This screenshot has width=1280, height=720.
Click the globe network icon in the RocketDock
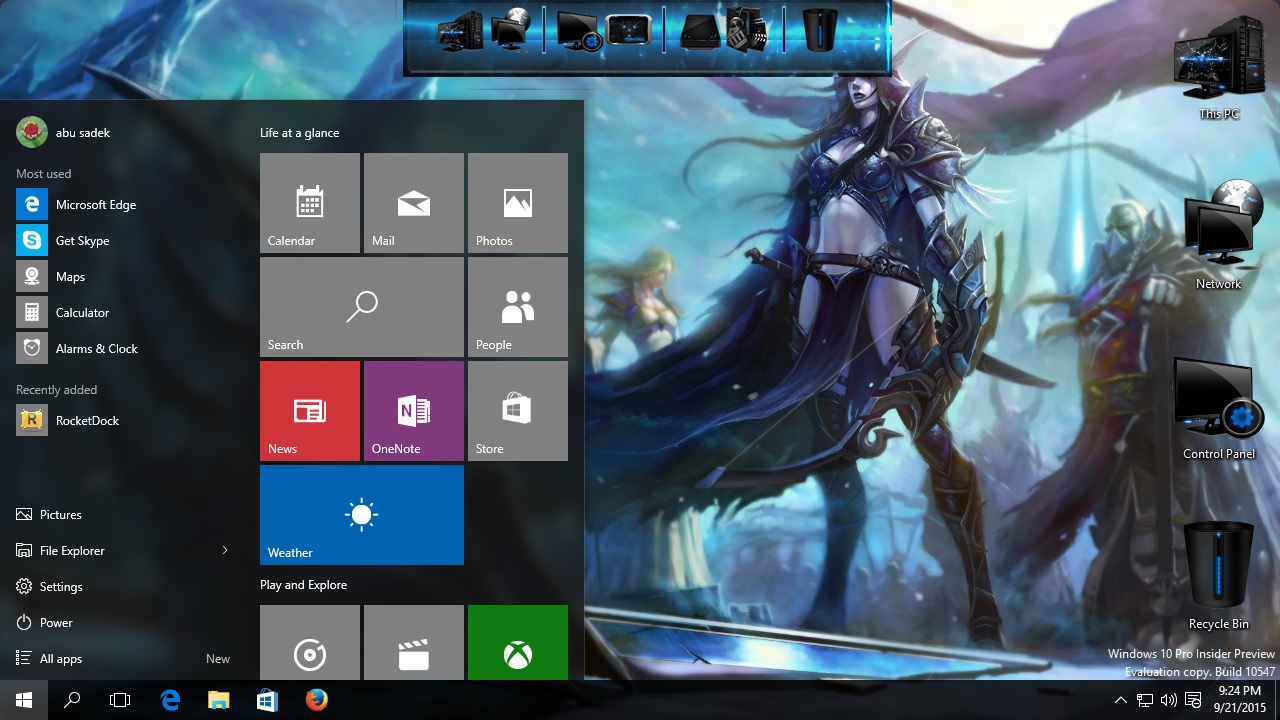(511, 29)
